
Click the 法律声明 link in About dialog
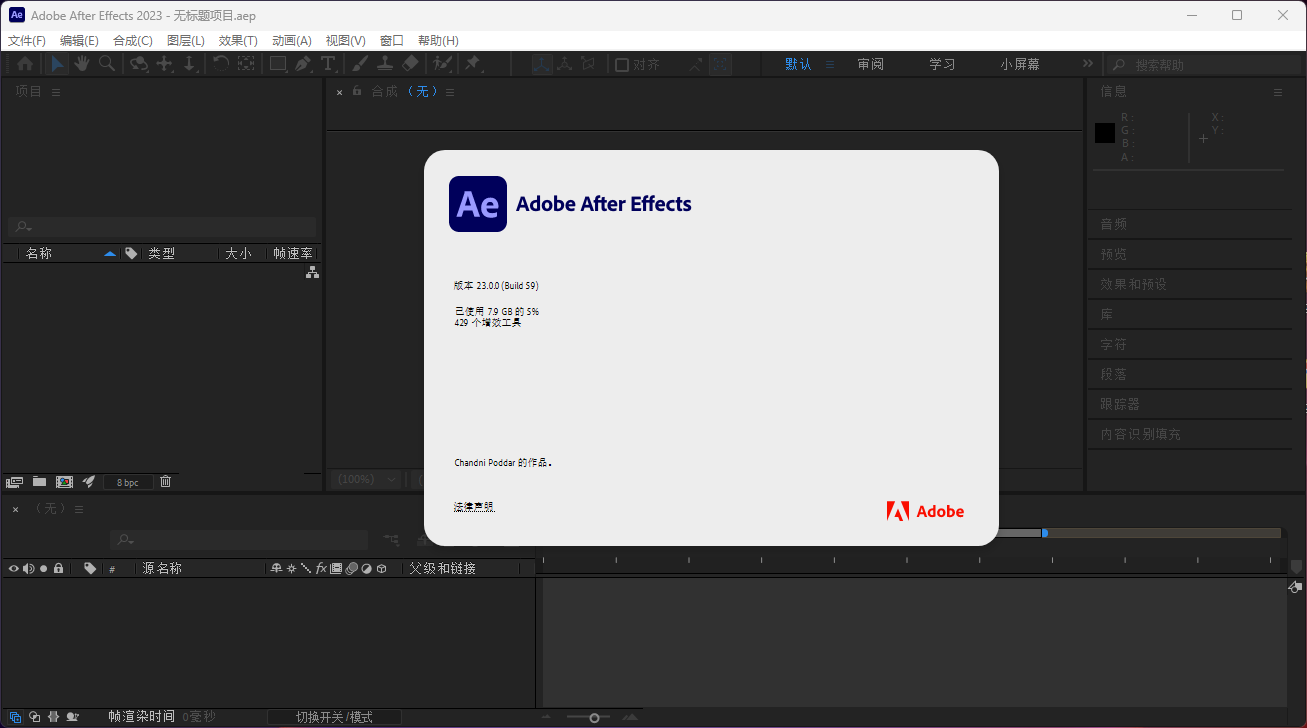pyautogui.click(x=474, y=507)
